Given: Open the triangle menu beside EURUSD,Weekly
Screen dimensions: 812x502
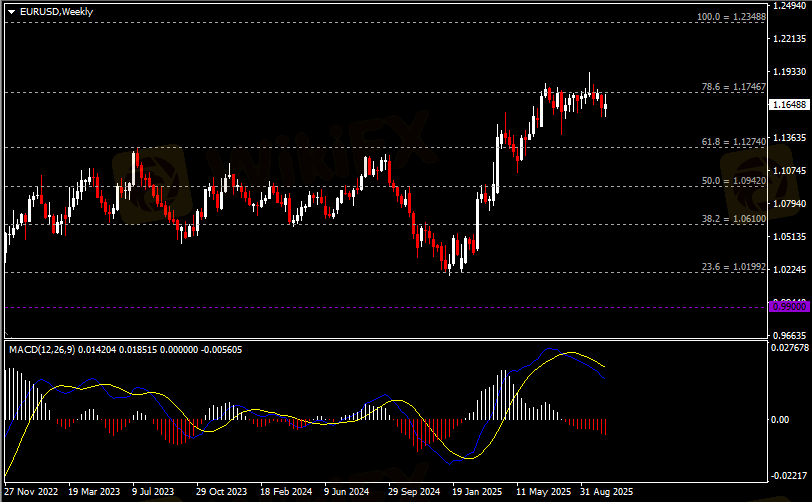Looking at the screenshot, I should 11,12.
